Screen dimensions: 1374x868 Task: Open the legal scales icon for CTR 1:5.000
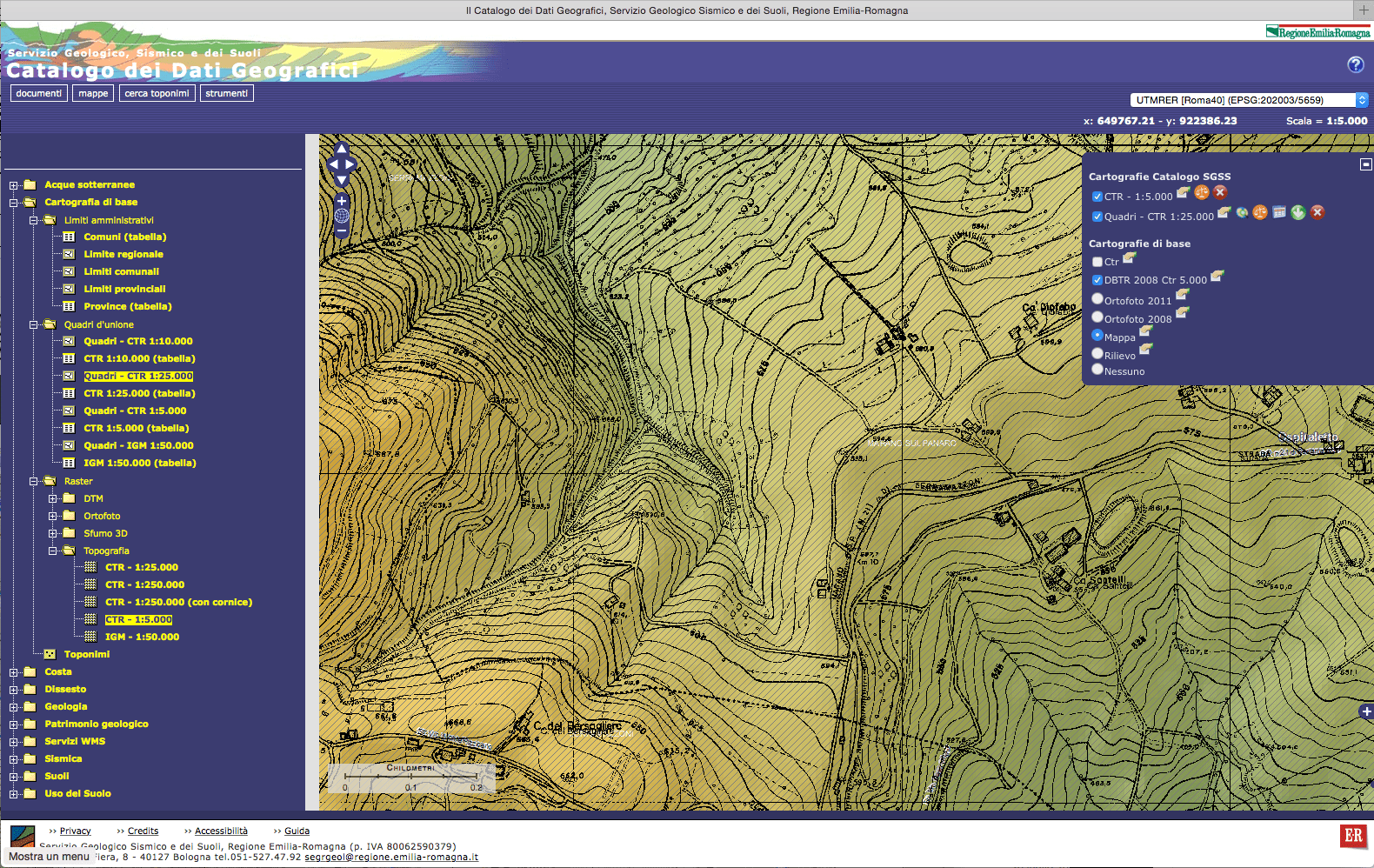pos(1202,192)
